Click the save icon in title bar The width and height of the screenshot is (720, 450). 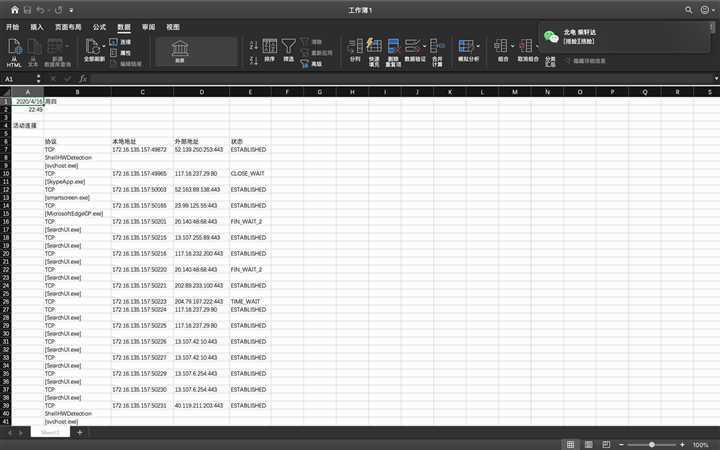tap(27, 10)
